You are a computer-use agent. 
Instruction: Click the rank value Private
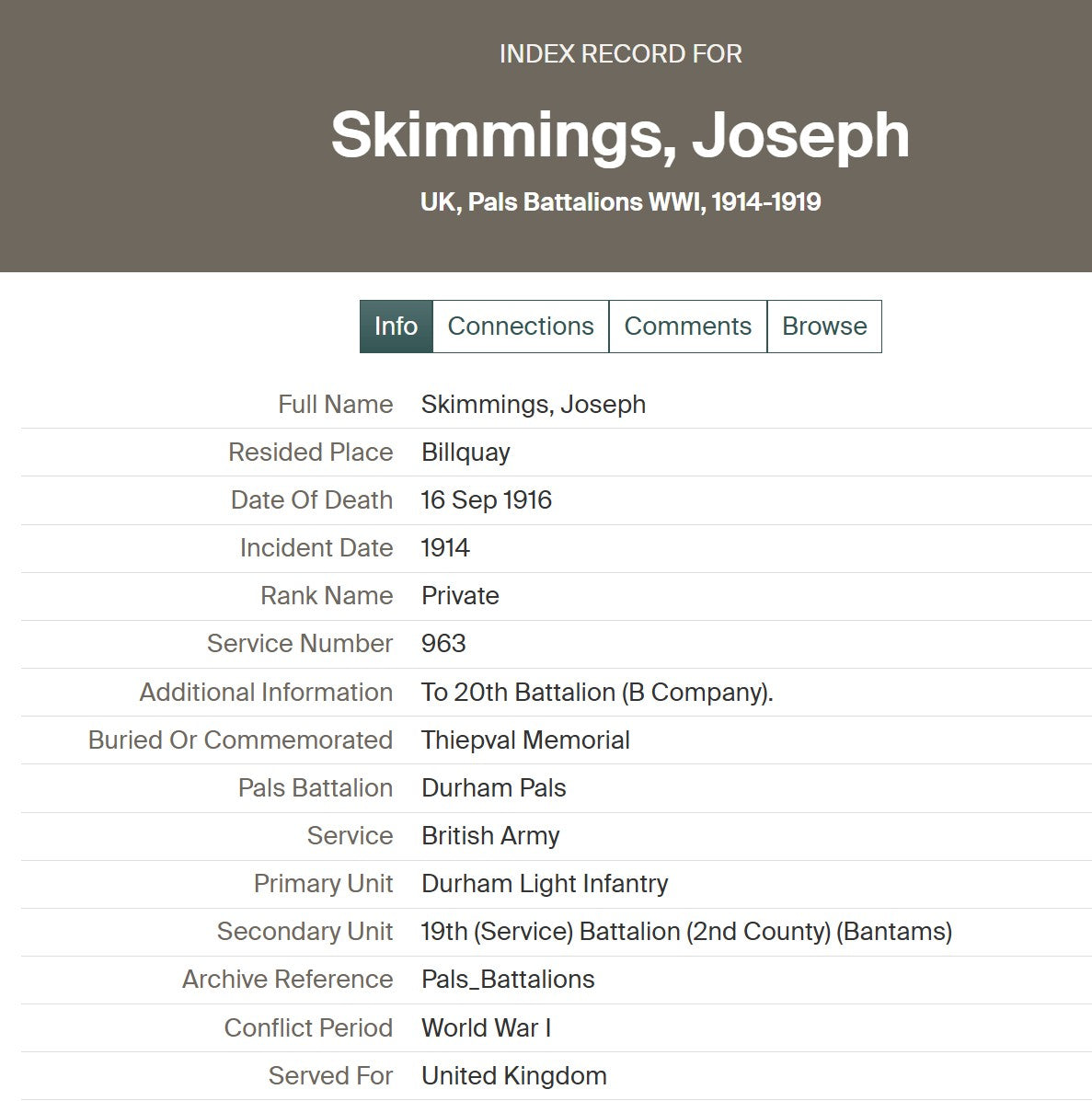pos(460,596)
